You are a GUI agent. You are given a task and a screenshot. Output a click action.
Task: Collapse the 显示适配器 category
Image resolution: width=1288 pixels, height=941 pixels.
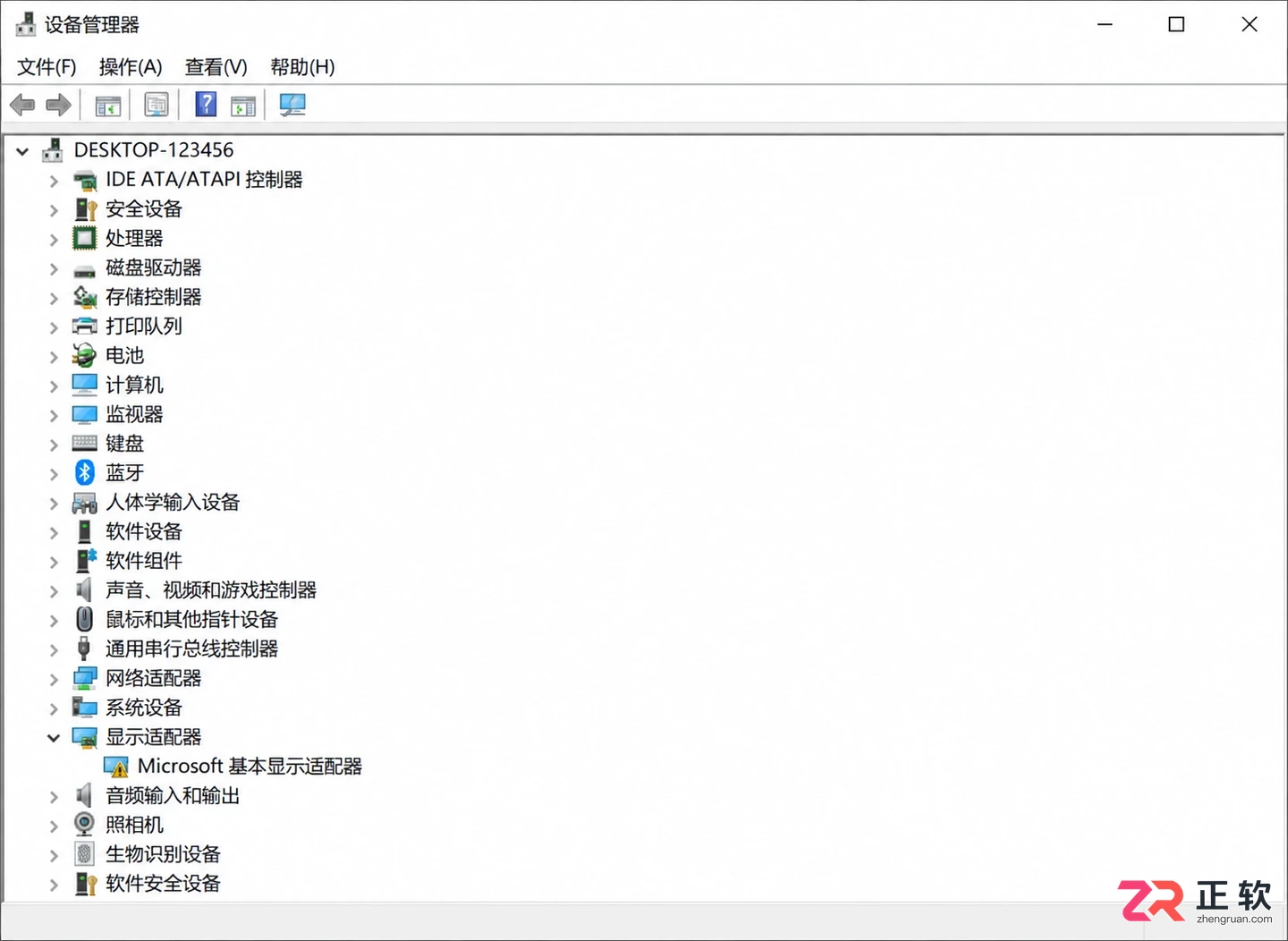(54, 738)
